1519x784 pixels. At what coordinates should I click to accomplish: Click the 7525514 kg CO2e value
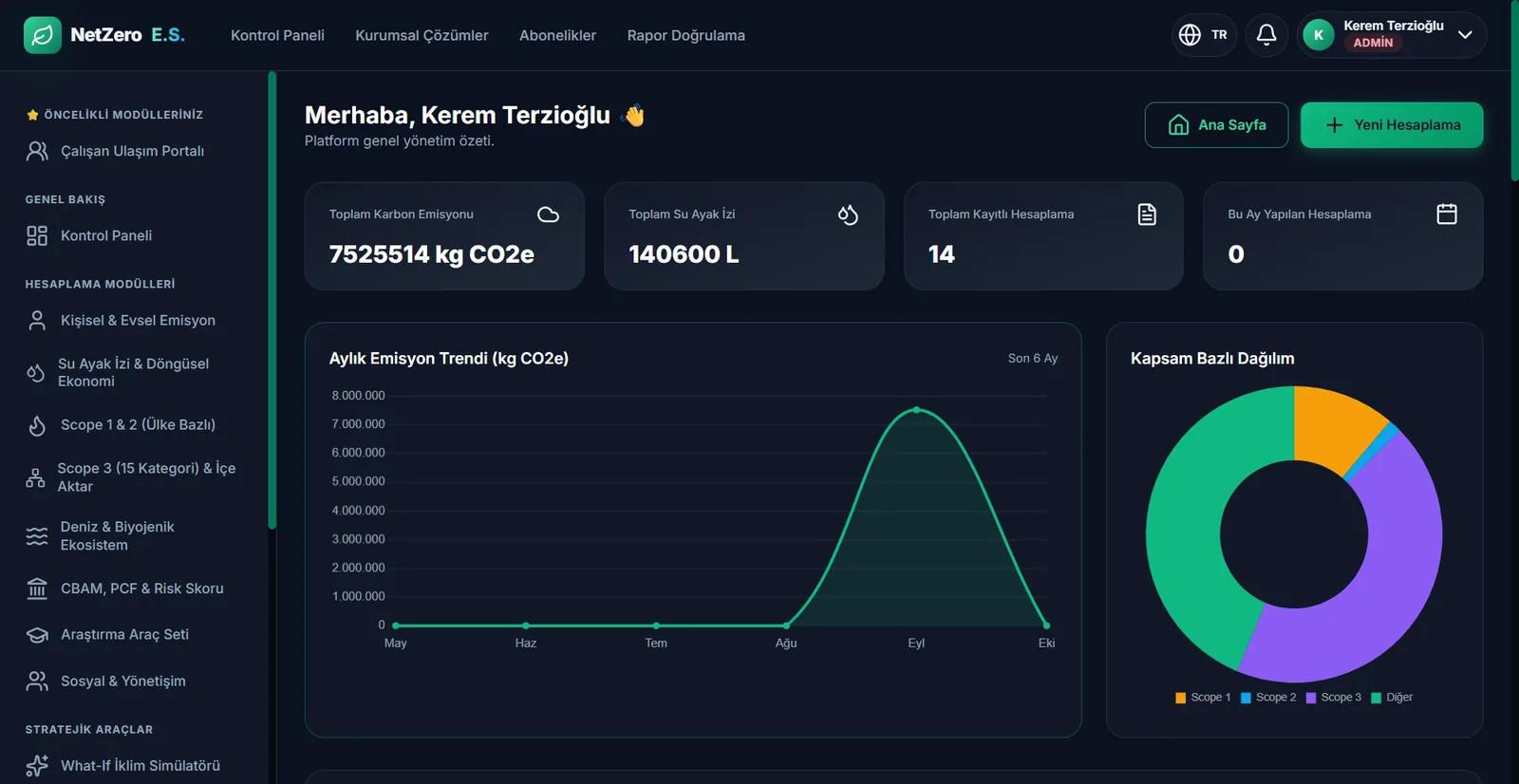(431, 254)
